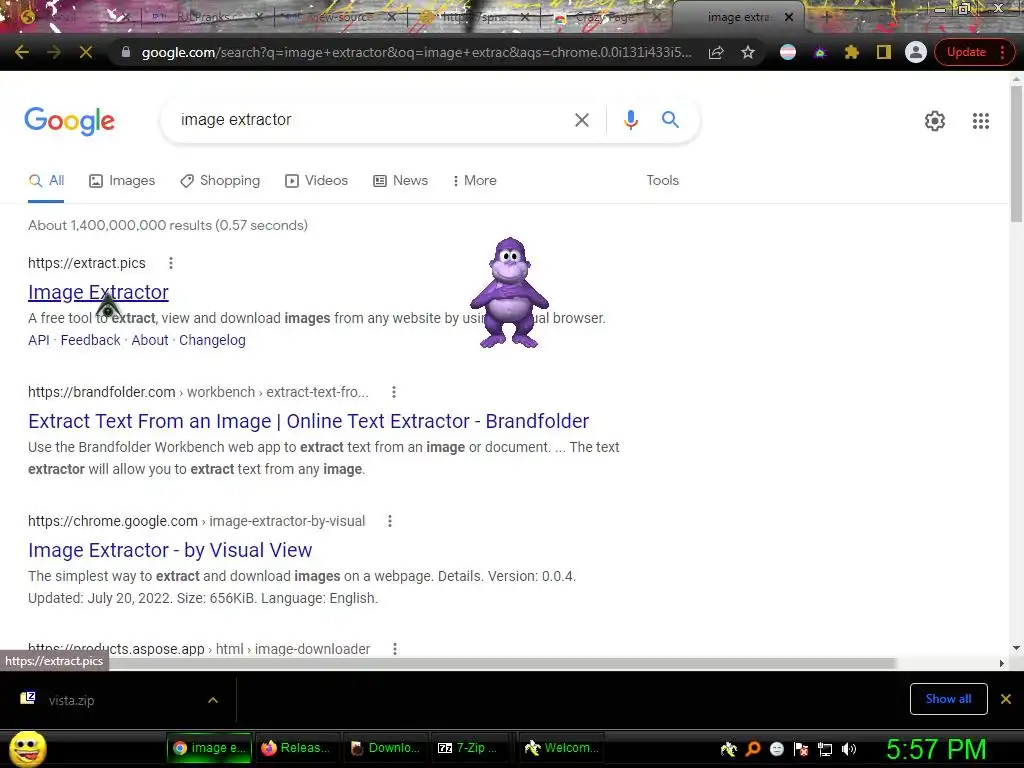Close the image extractor browser tab
This screenshot has width=1024, height=768.
789,17
